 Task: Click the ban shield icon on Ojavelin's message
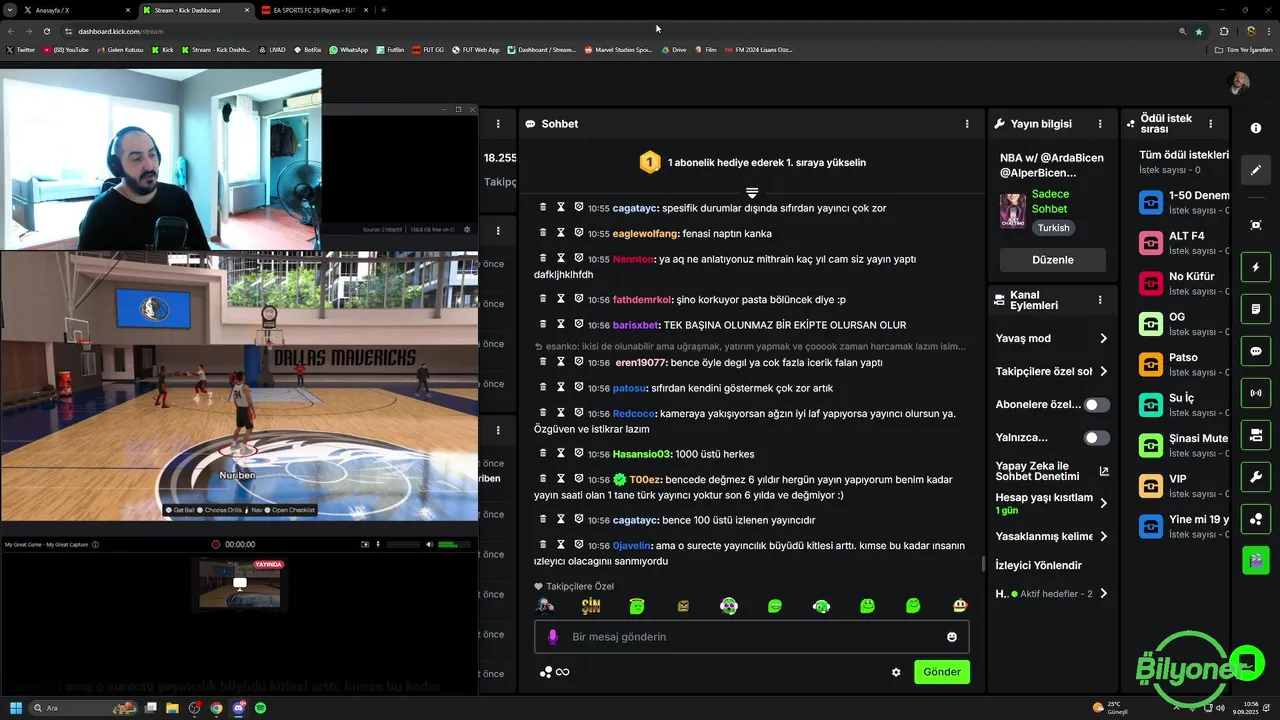579,544
